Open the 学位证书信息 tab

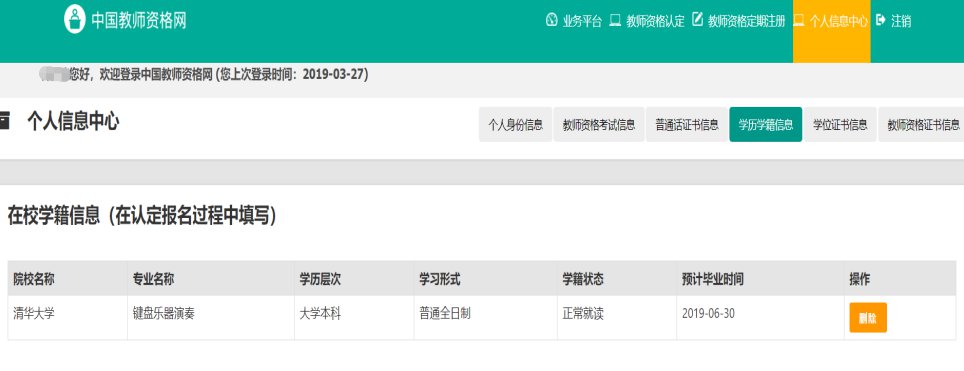(x=840, y=124)
